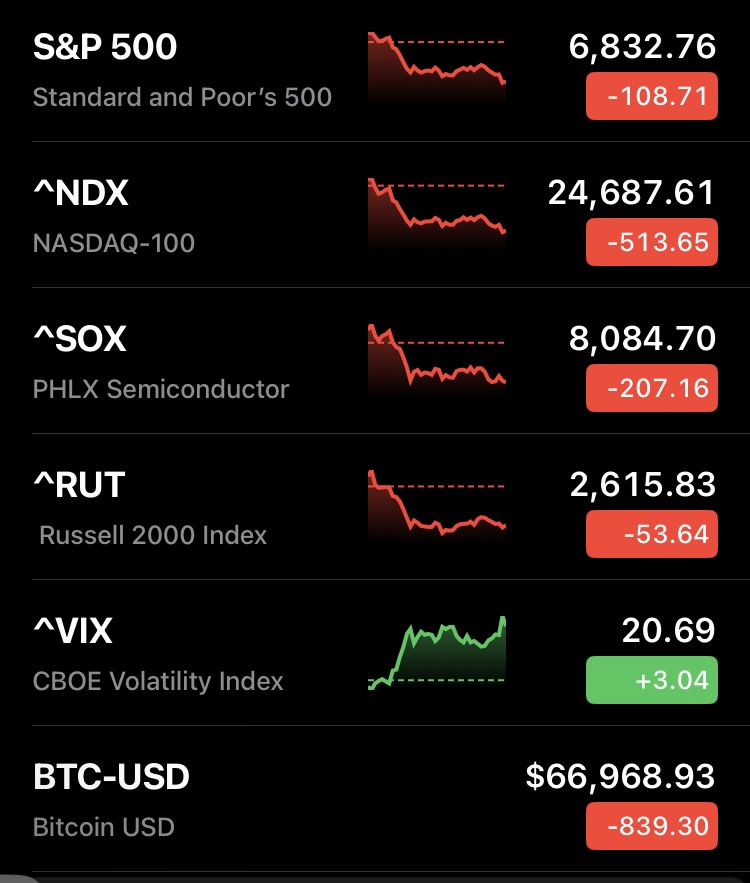This screenshot has height=883, width=750.
Task: Click the S&P 500 price 6,832.76
Action: (x=642, y=47)
